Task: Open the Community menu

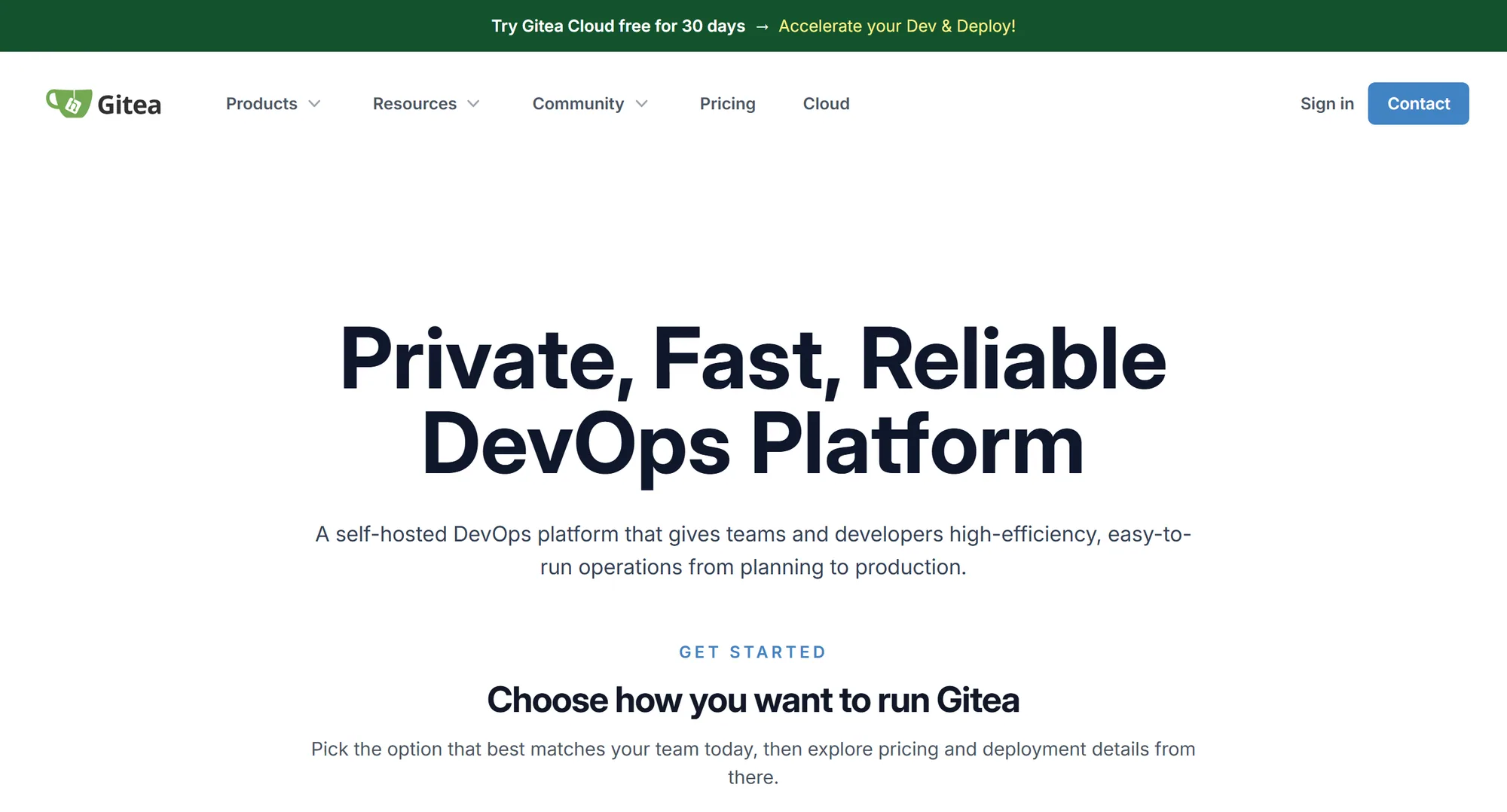Action: [578, 103]
